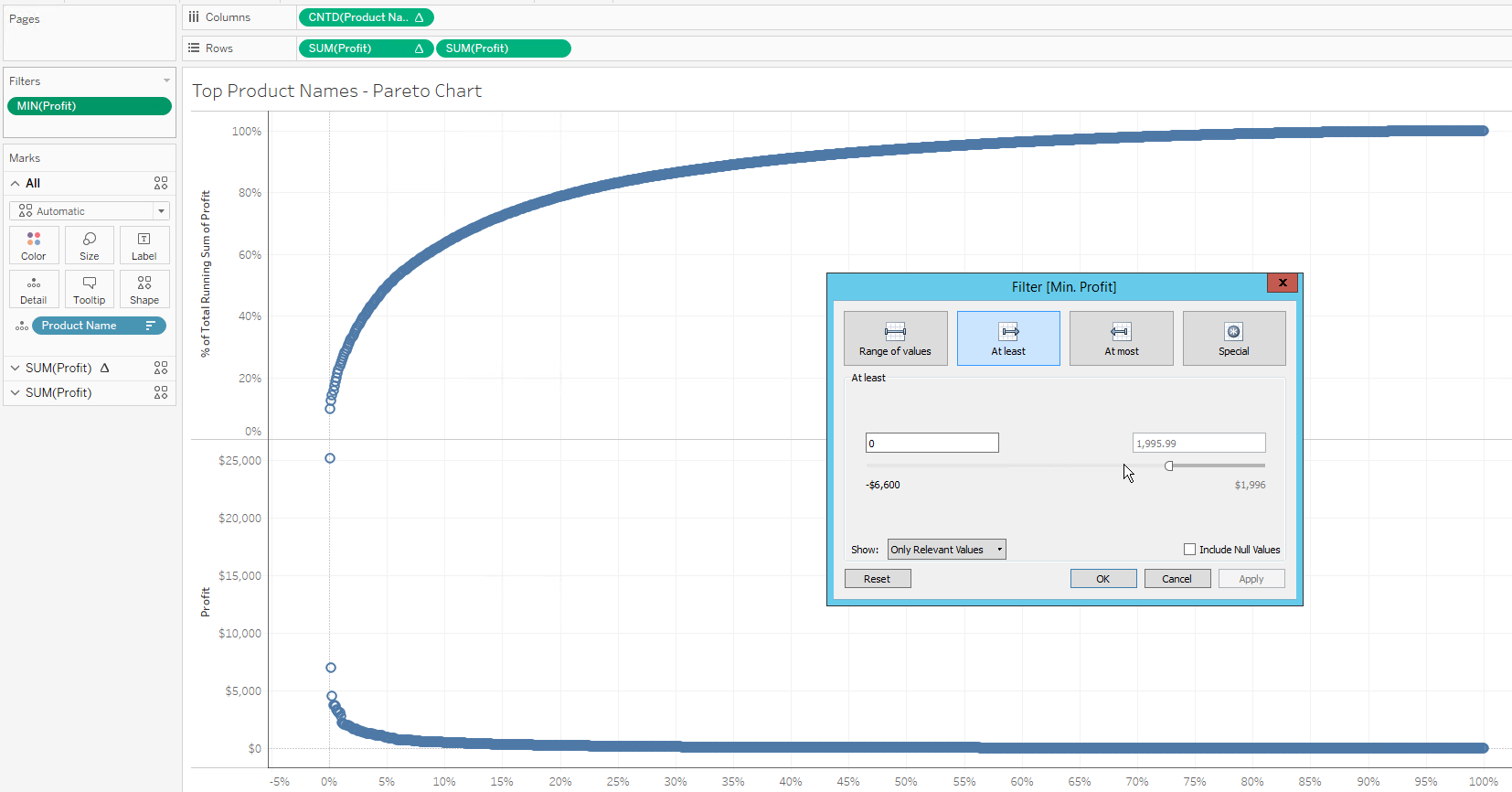The width and height of the screenshot is (1512, 792).
Task: Click the detail icon beside Product Name pill
Action: coord(22,326)
